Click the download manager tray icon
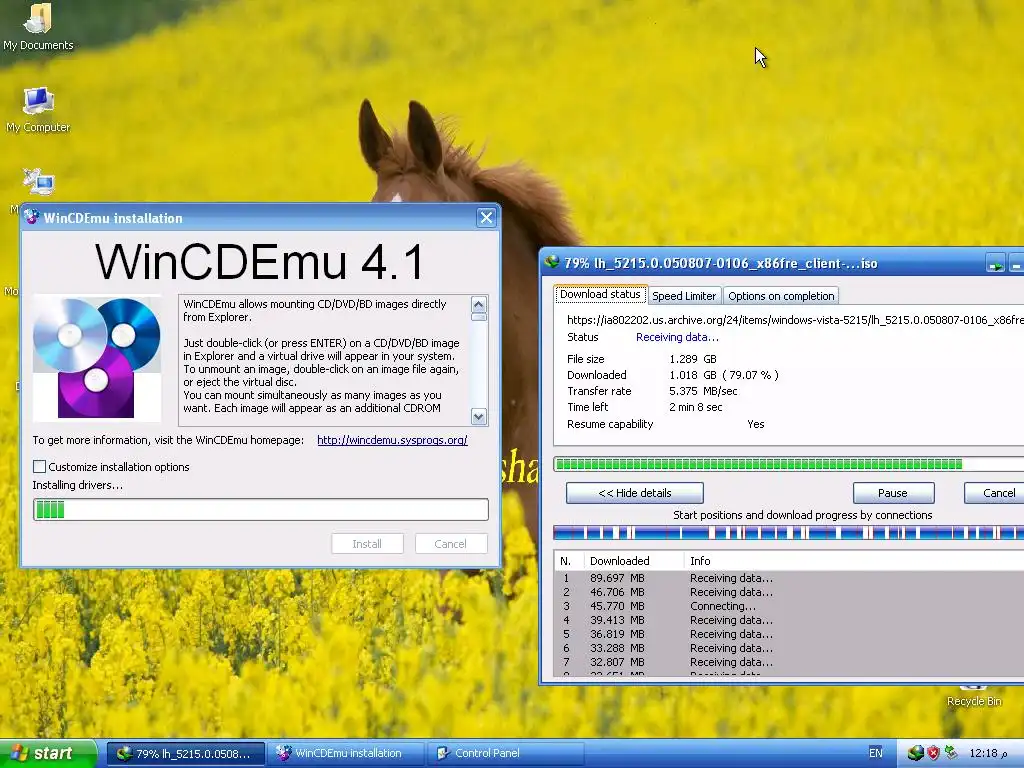The width and height of the screenshot is (1024, 768). pyautogui.click(x=915, y=753)
